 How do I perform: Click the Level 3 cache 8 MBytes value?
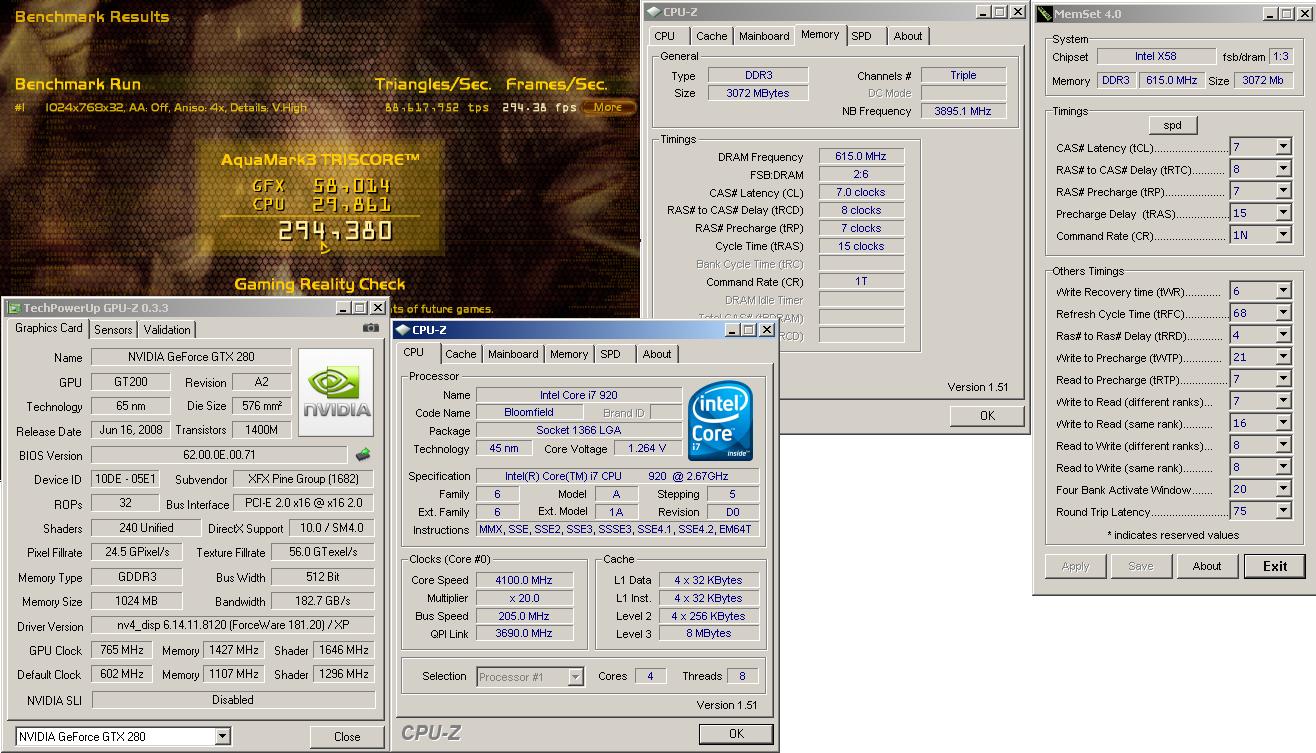pyautogui.click(x=709, y=633)
